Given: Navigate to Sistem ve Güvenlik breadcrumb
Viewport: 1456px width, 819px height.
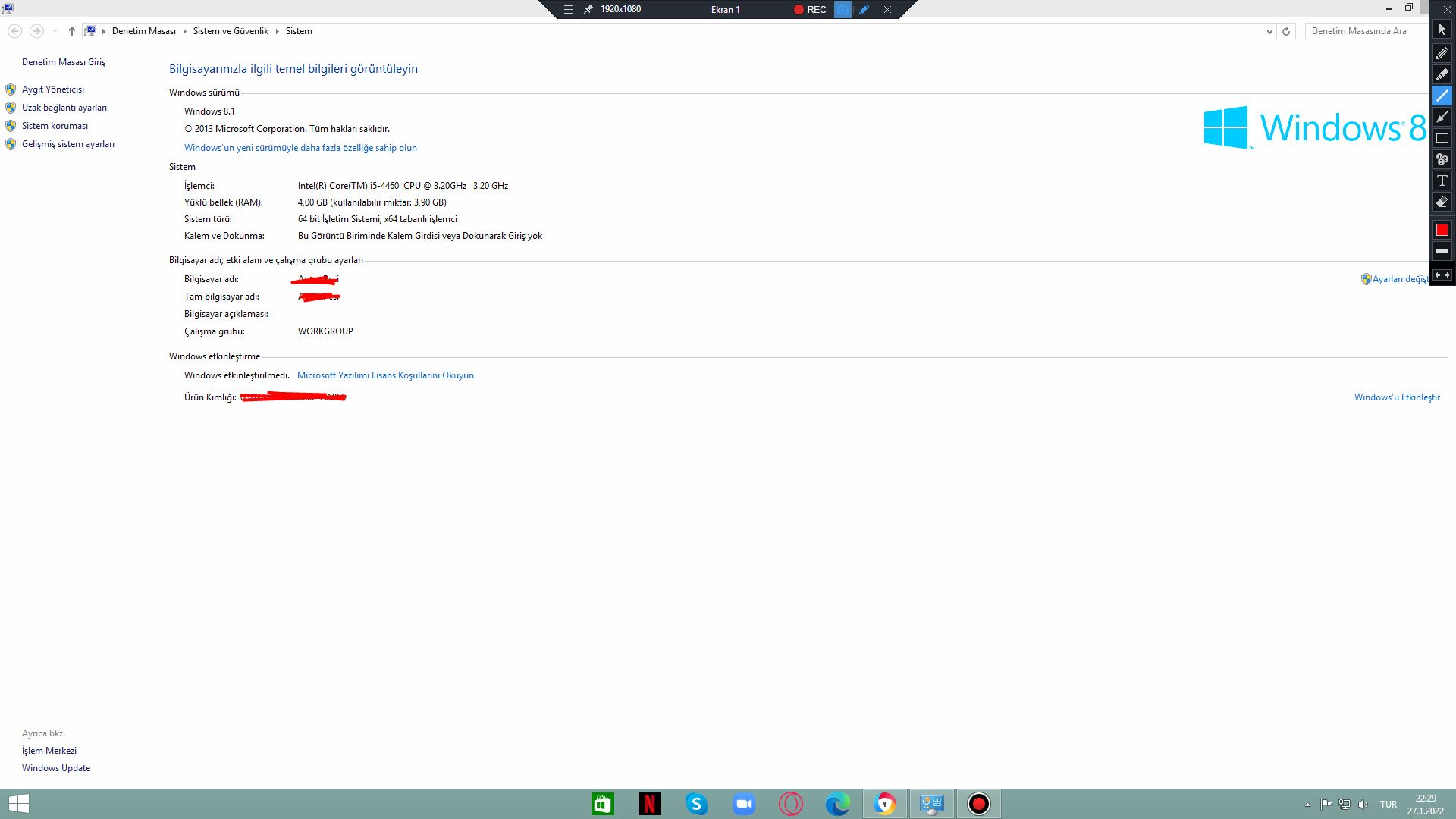Looking at the screenshot, I should (x=231, y=31).
